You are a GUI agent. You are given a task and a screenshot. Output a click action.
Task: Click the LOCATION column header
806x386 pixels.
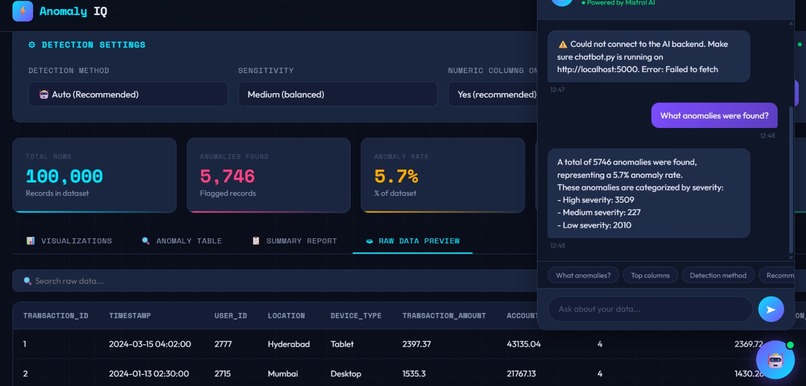click(x=286, y=316)
